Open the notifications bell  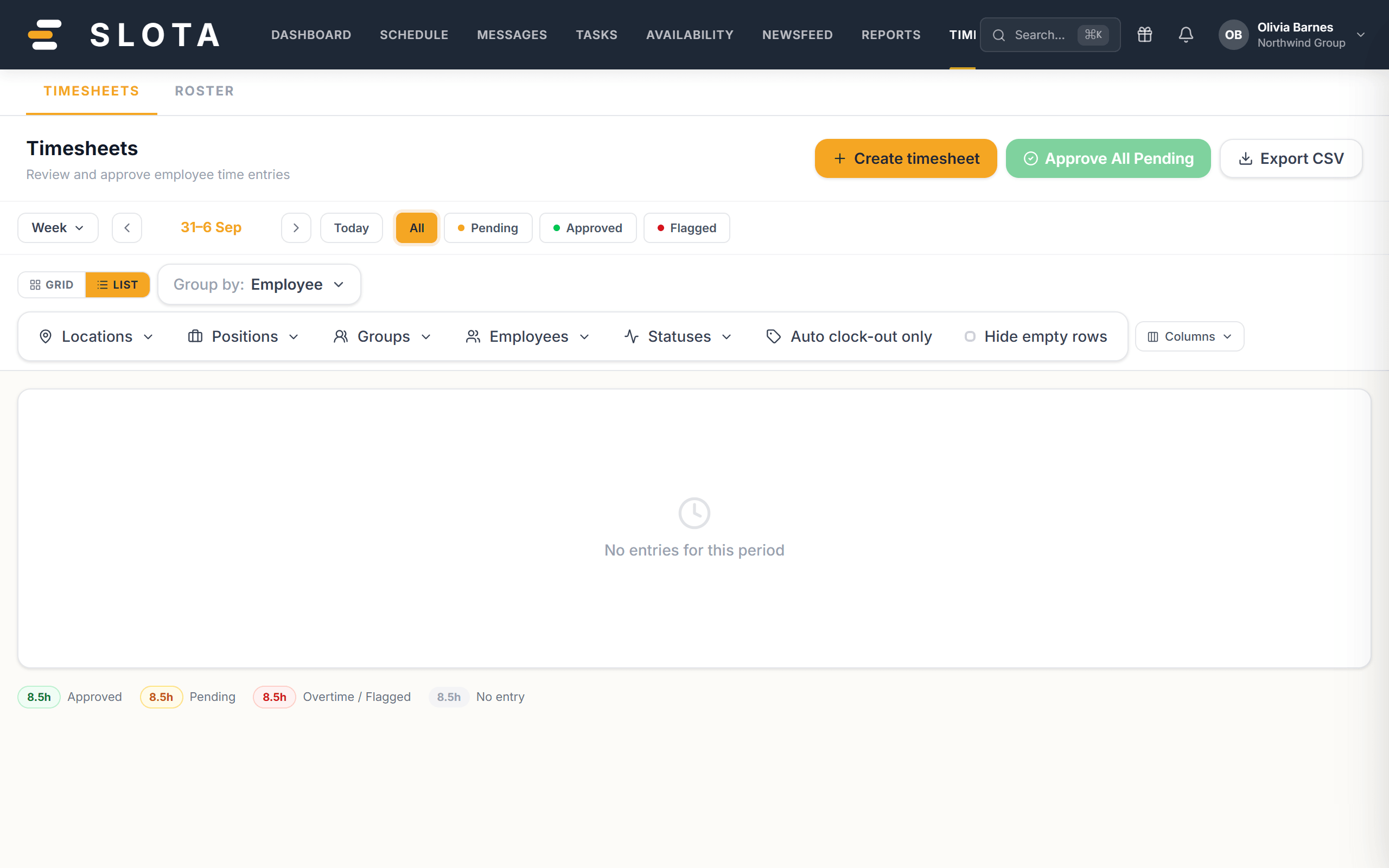pos(1186,34)
